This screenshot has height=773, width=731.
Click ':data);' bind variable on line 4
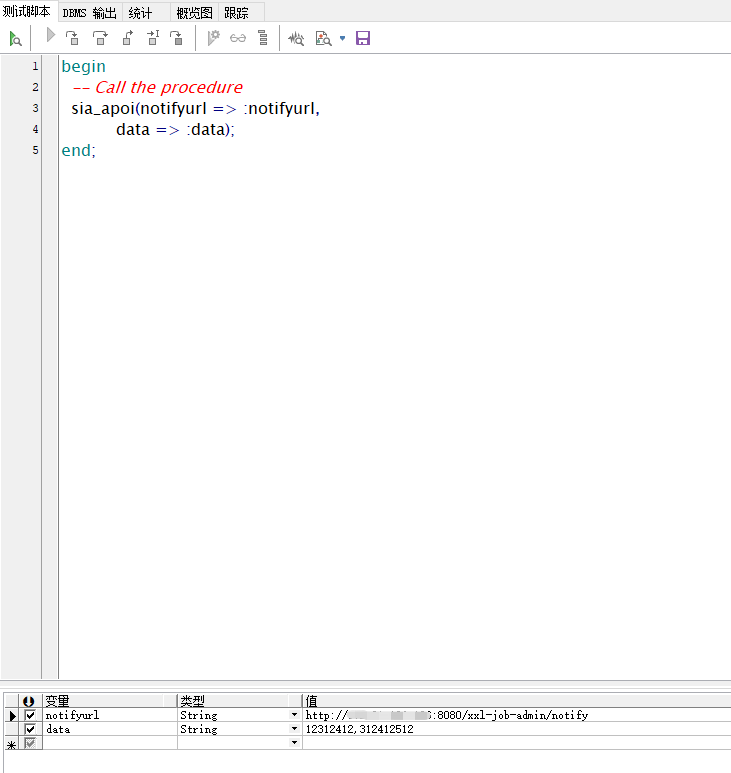[x=210, y=130]
